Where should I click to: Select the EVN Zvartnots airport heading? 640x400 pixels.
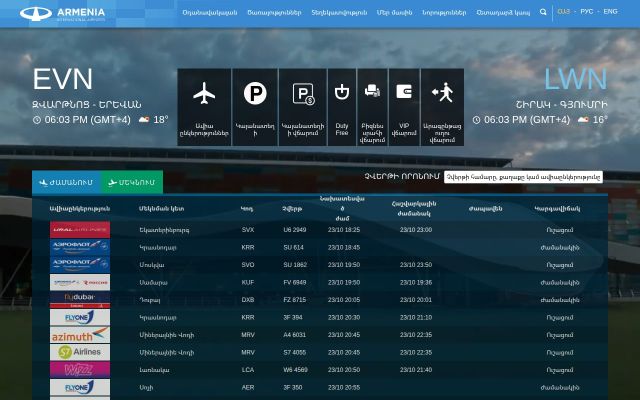63,79
